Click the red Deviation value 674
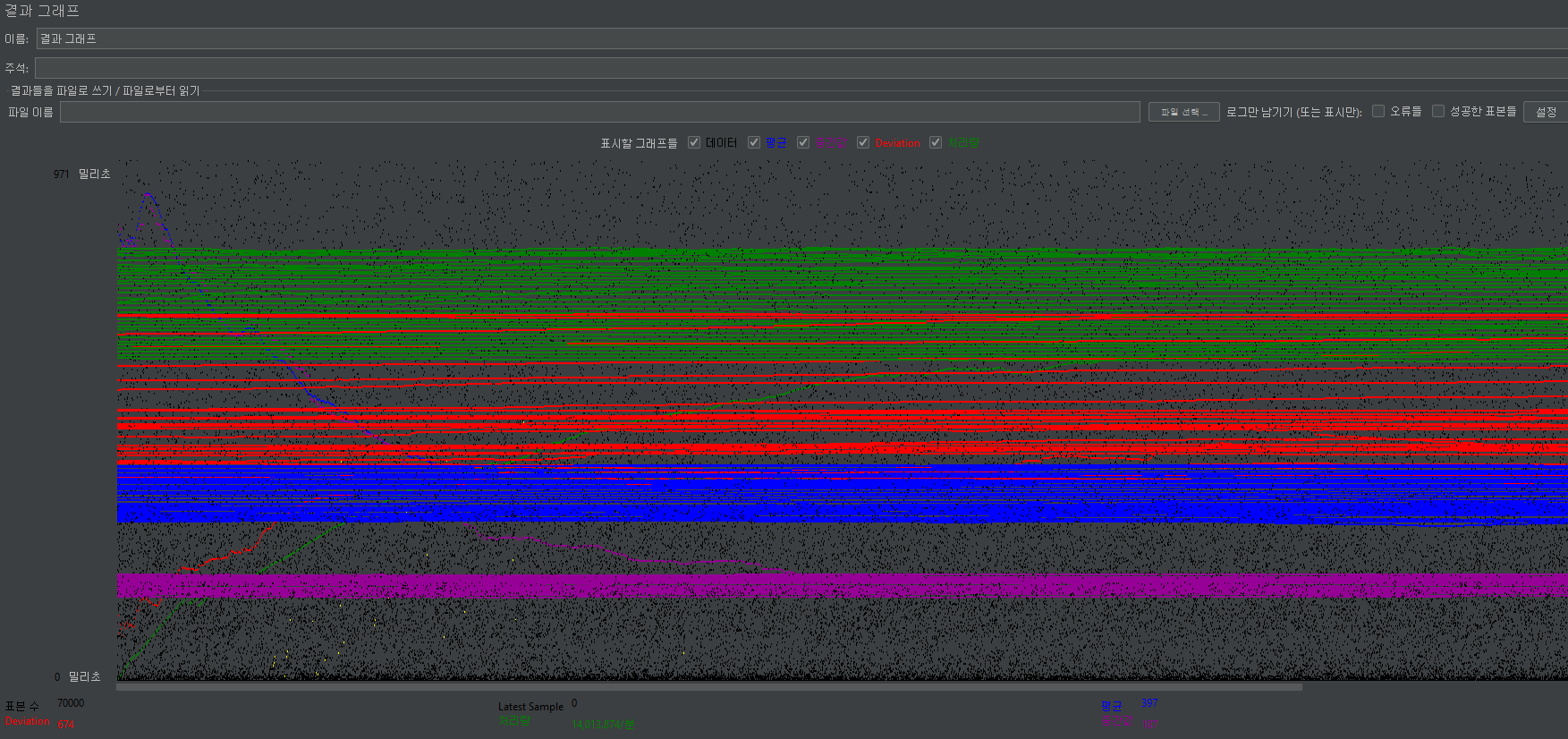Image resolution: width=1568 pixels, height=739 pixels. (66, 725)
